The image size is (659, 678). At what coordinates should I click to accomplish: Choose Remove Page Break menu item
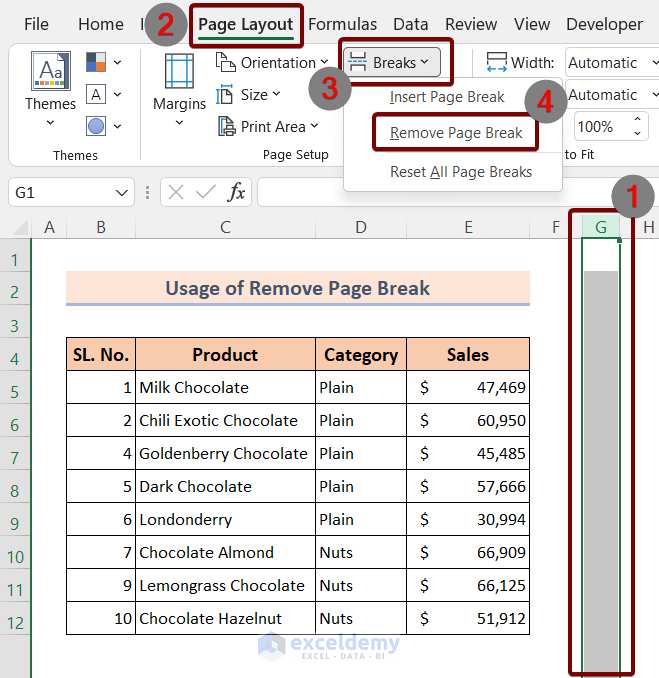click(456, 133)
